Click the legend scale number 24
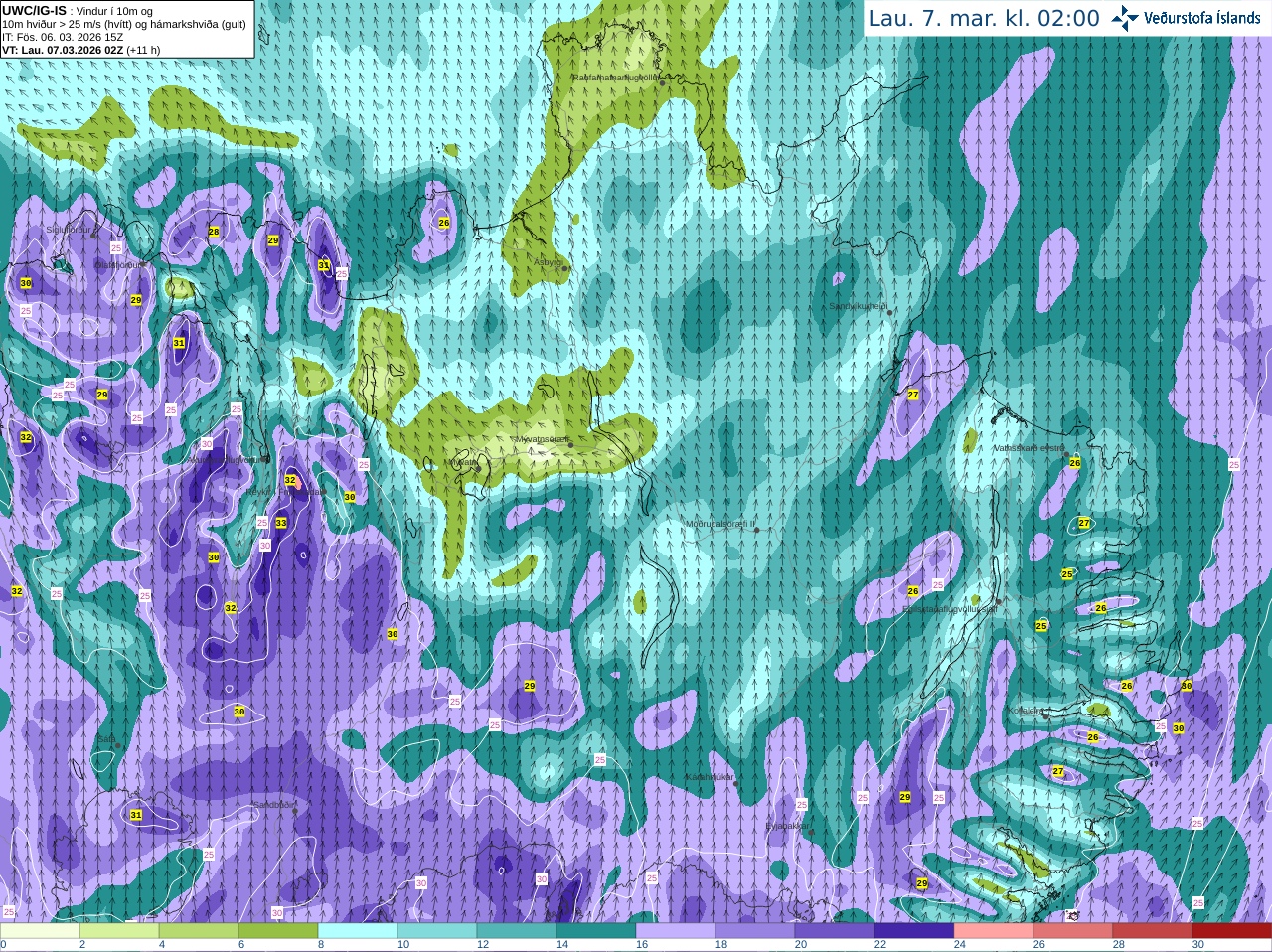The height and width of the screenshot is (952, 1272). click(960, 945)
